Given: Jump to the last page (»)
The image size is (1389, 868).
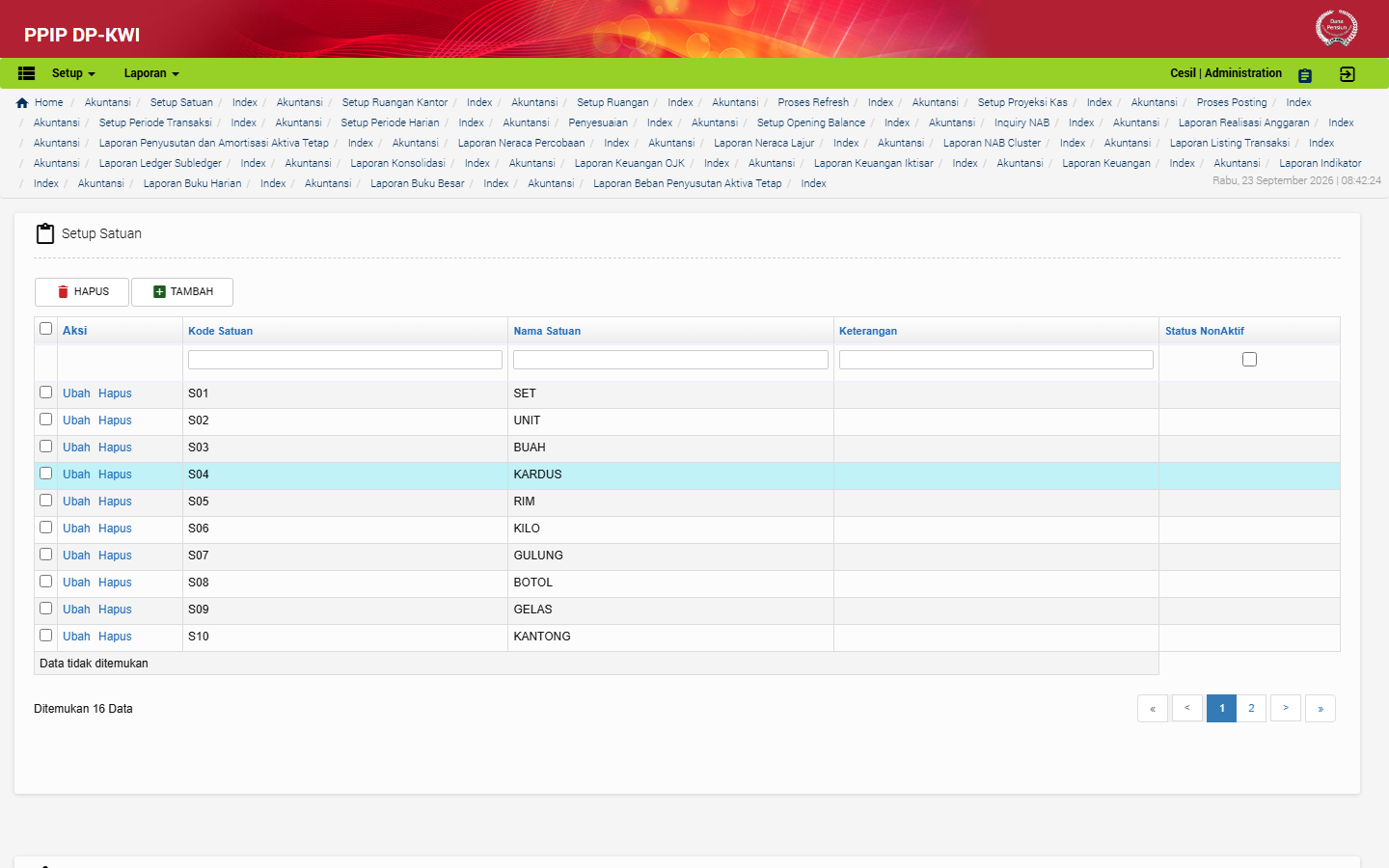Looking at the screenshot, I should pyautogui.click(x=1321, y=709).
